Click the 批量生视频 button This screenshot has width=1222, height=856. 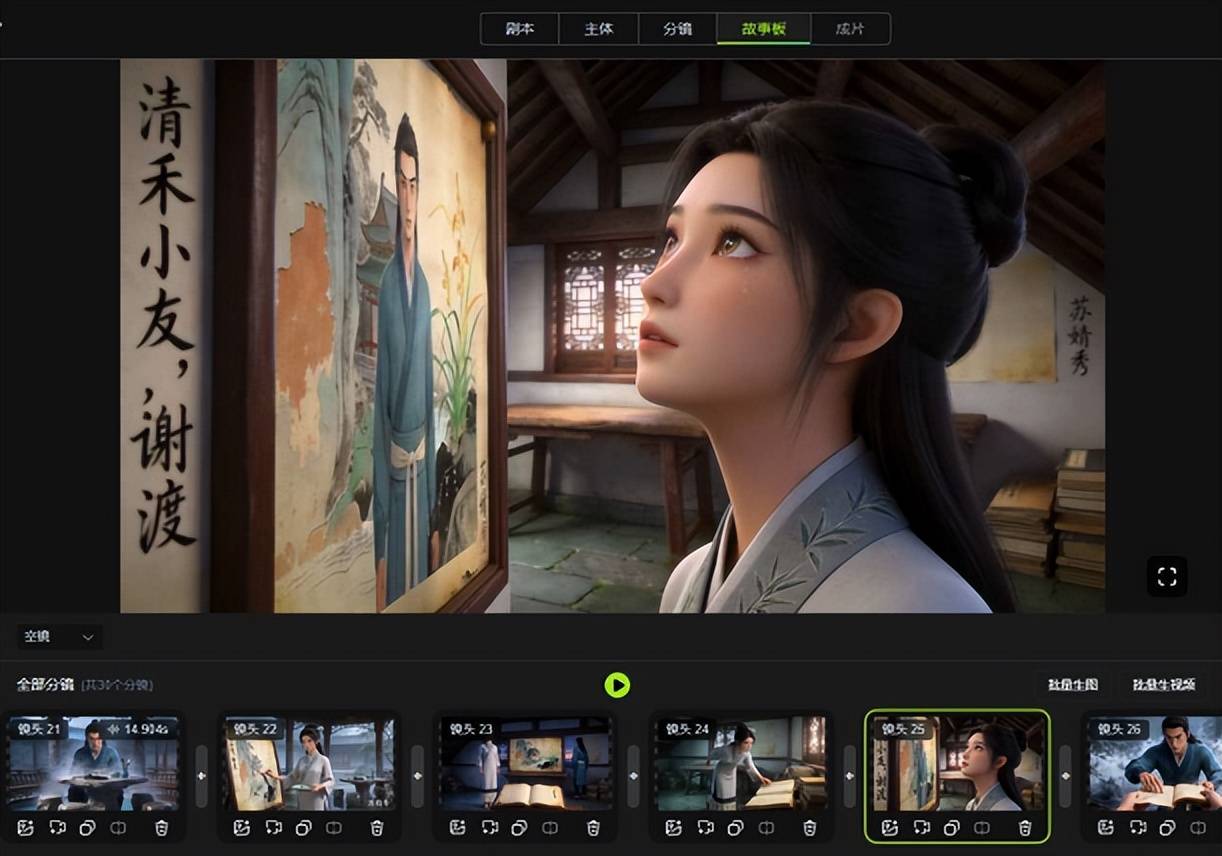pyautogui.click(x=1164, y=685)
